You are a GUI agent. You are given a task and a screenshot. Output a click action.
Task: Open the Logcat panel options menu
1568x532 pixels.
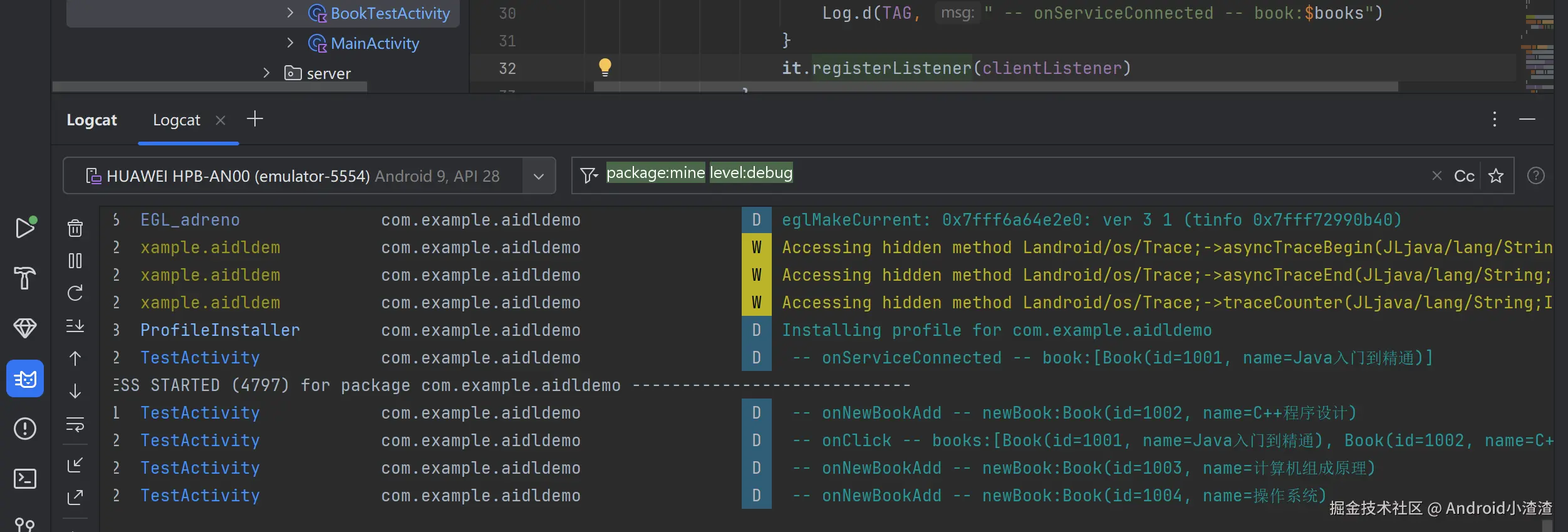click(x=1495, y=119)
